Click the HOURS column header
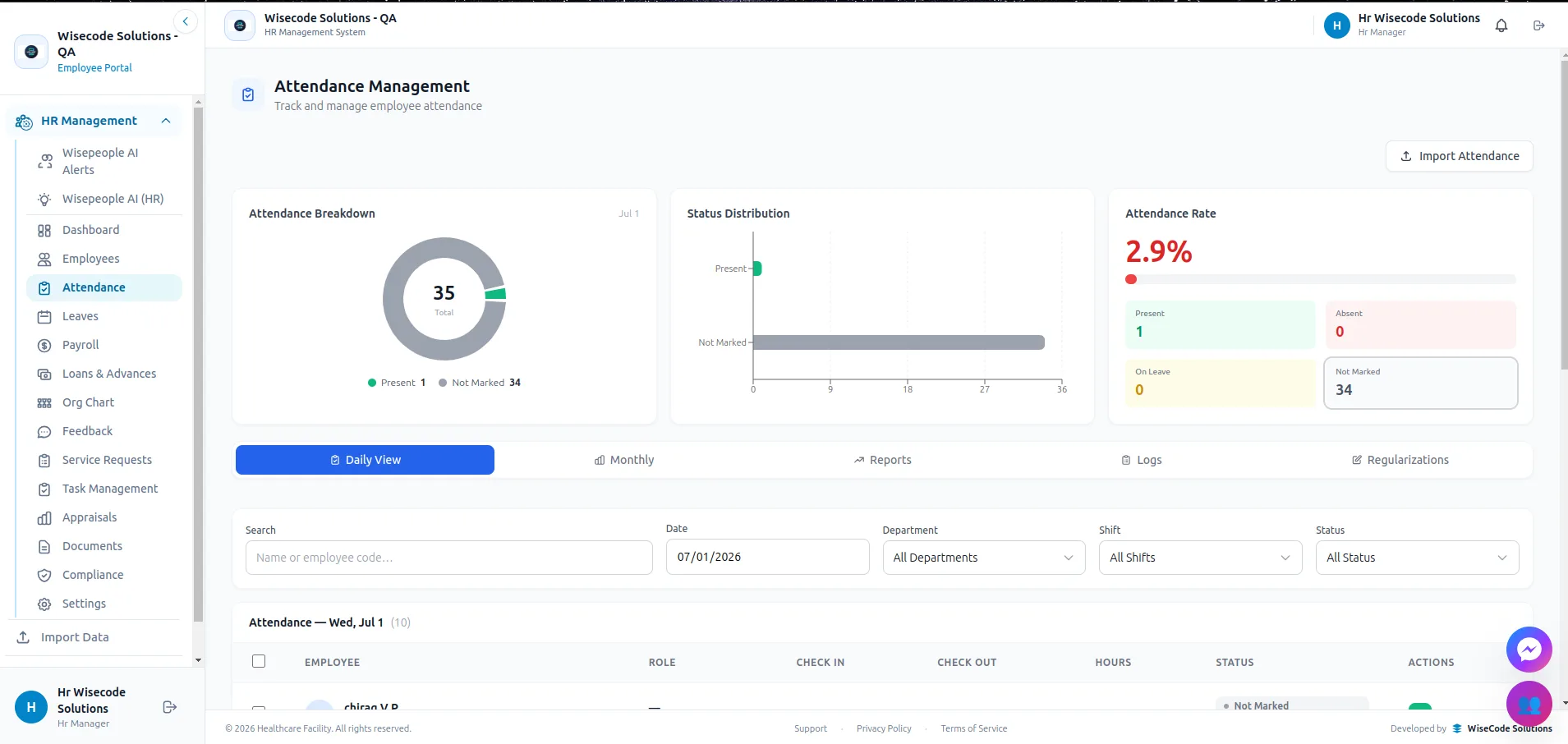This screenshot has width=1568, height=744. coord(1113,663)
